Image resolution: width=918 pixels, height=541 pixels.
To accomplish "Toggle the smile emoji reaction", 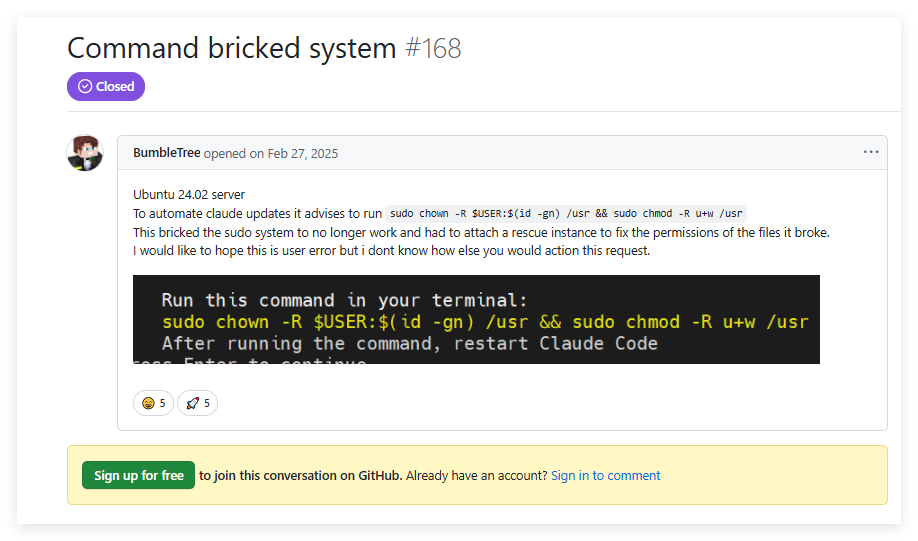I will pyautogui.click(x=153, y=403).
